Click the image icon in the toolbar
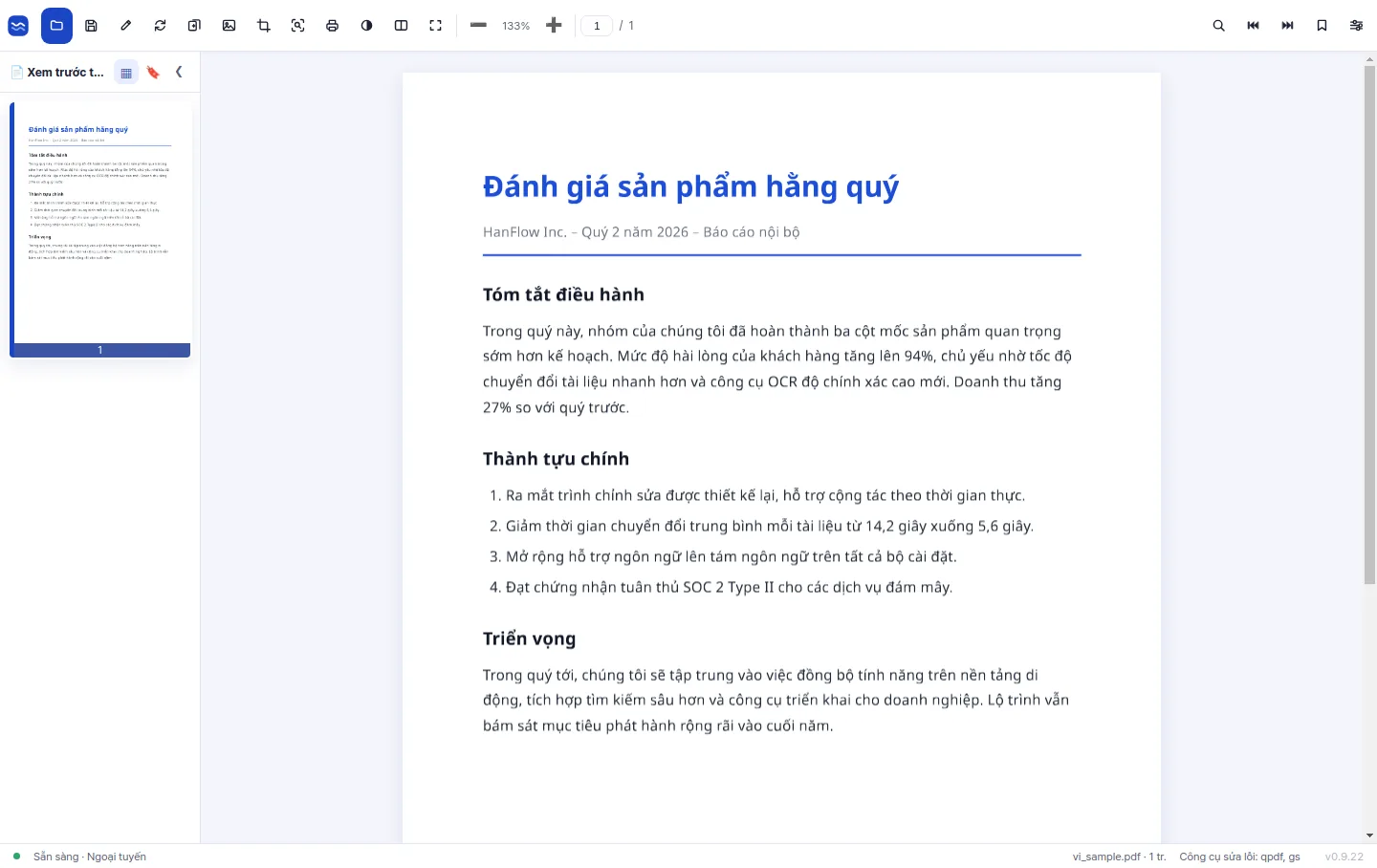Screen dimensions: 1377x868 coord(229,26)
